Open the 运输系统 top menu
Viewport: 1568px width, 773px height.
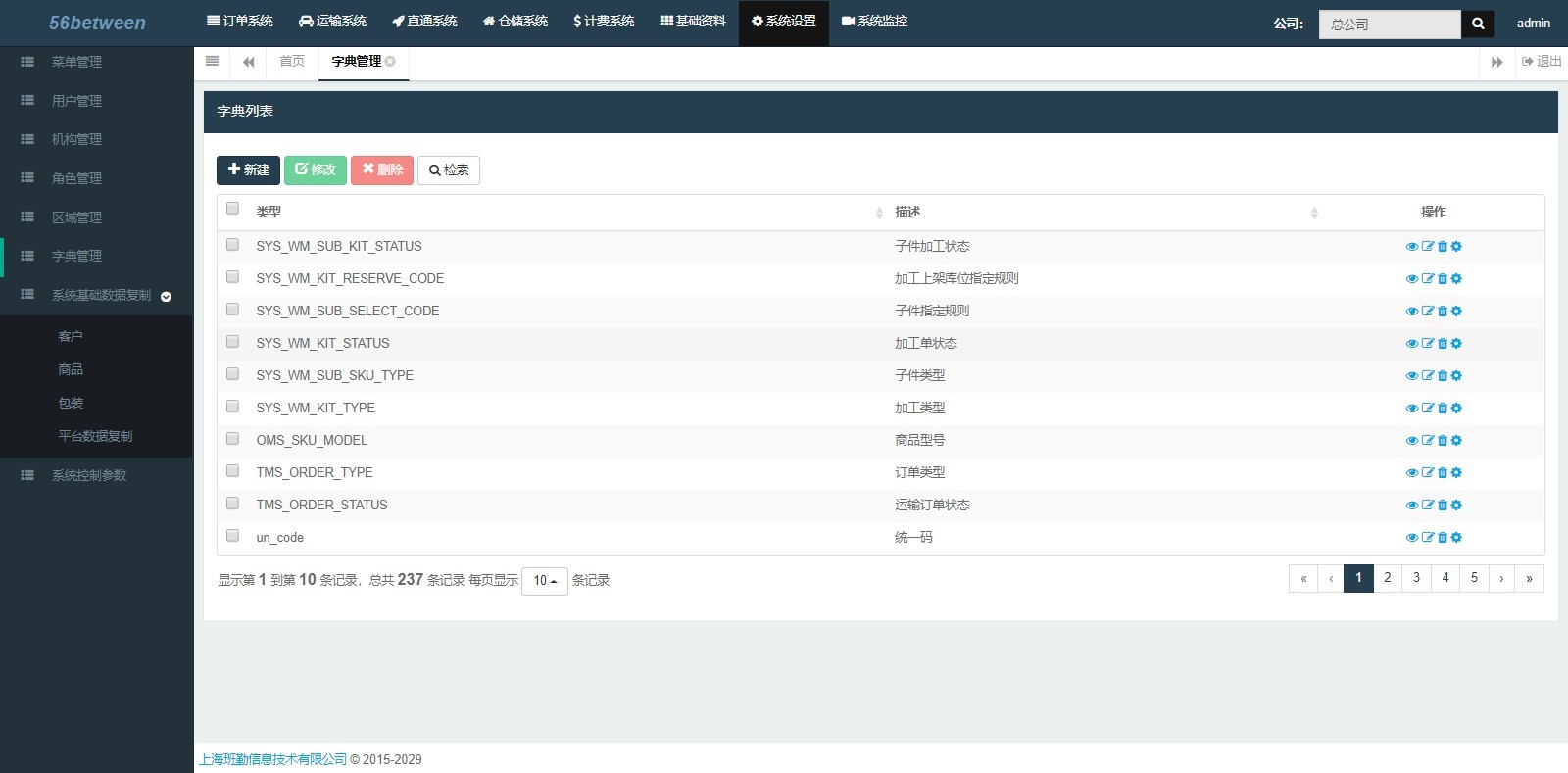(332, 22)
